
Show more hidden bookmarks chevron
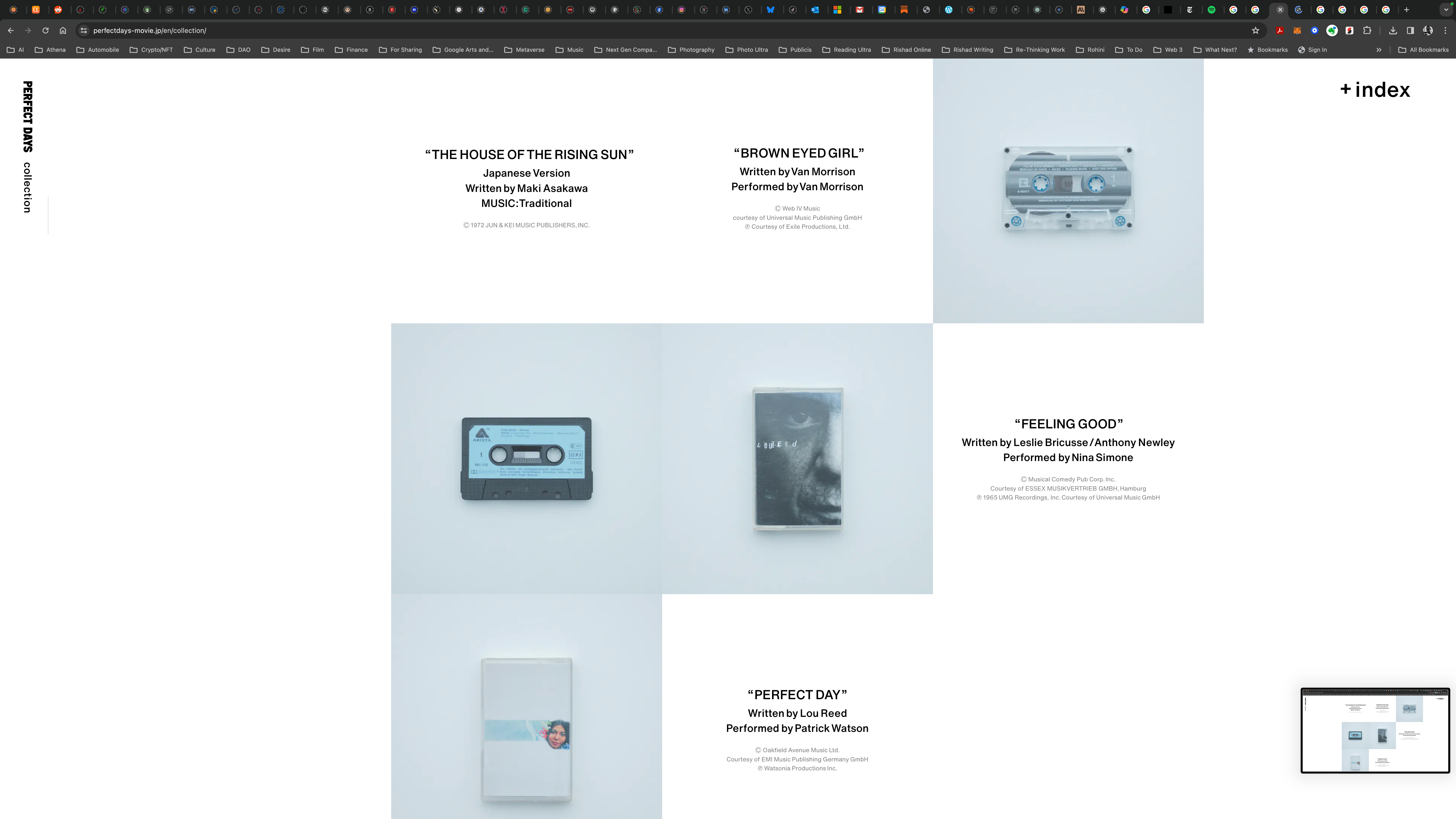coord(1379,50)
